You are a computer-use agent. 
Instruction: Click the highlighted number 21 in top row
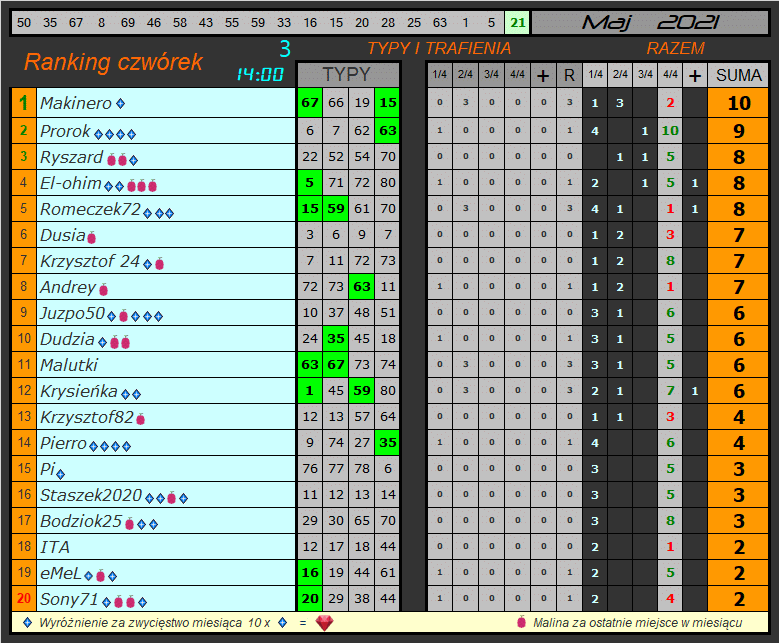coord(518,22)
